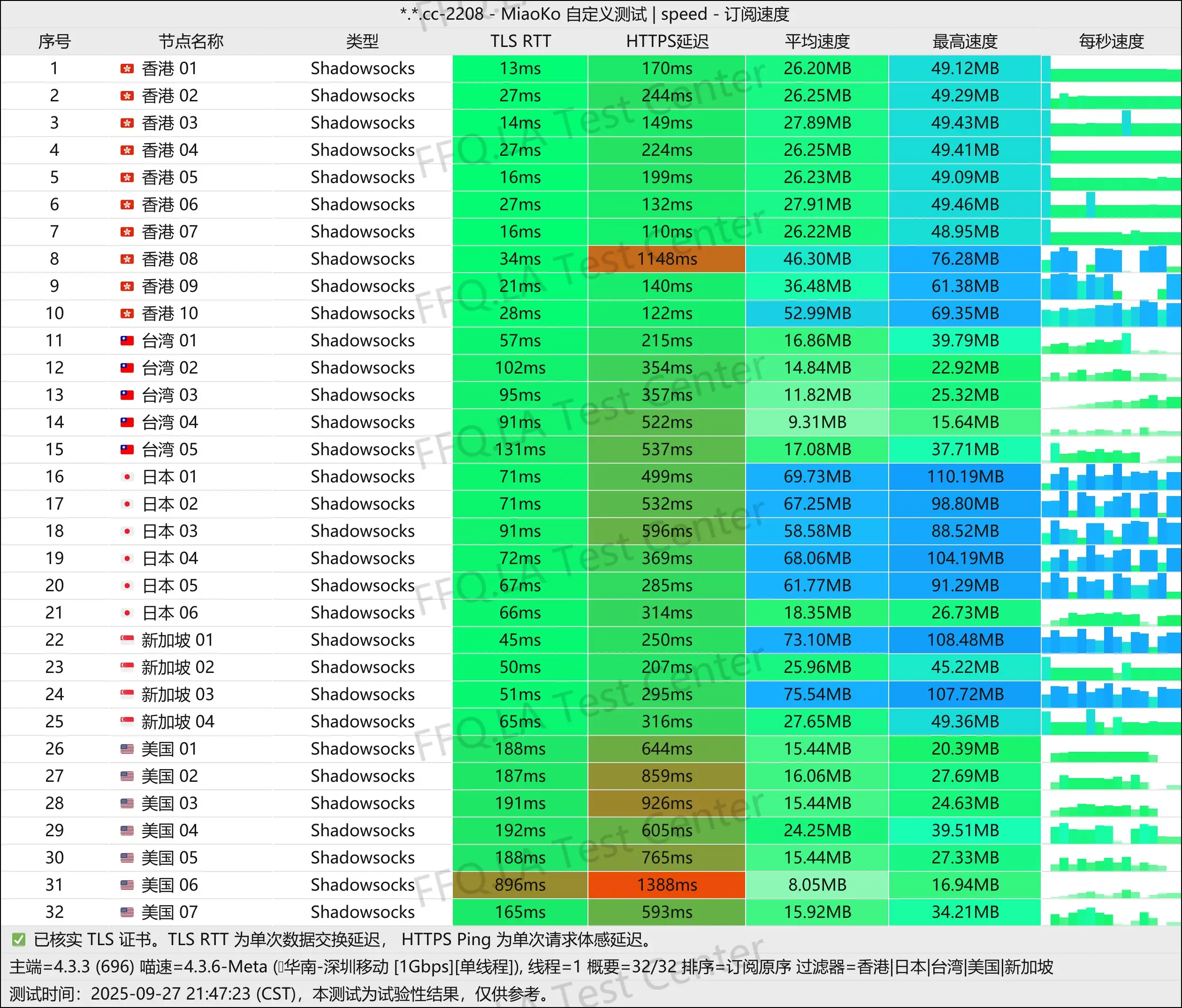This screenshot has width=1182, height=1008.
Task: Click the Singapore flag beside 新加坡 02
Action: pyautogui.click(x=127, y=667)
